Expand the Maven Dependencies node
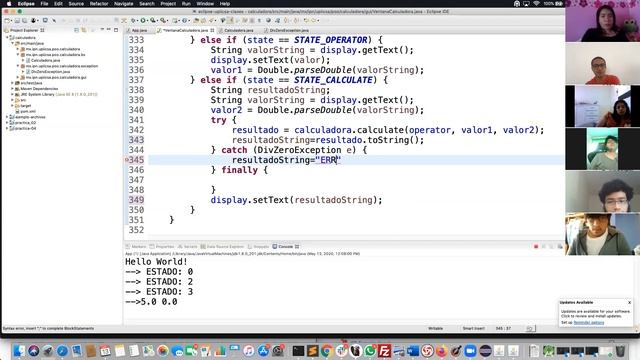Image resolution: width=640 pixels, height=360 pixels. pyautogui.click(x=12, y=89)
